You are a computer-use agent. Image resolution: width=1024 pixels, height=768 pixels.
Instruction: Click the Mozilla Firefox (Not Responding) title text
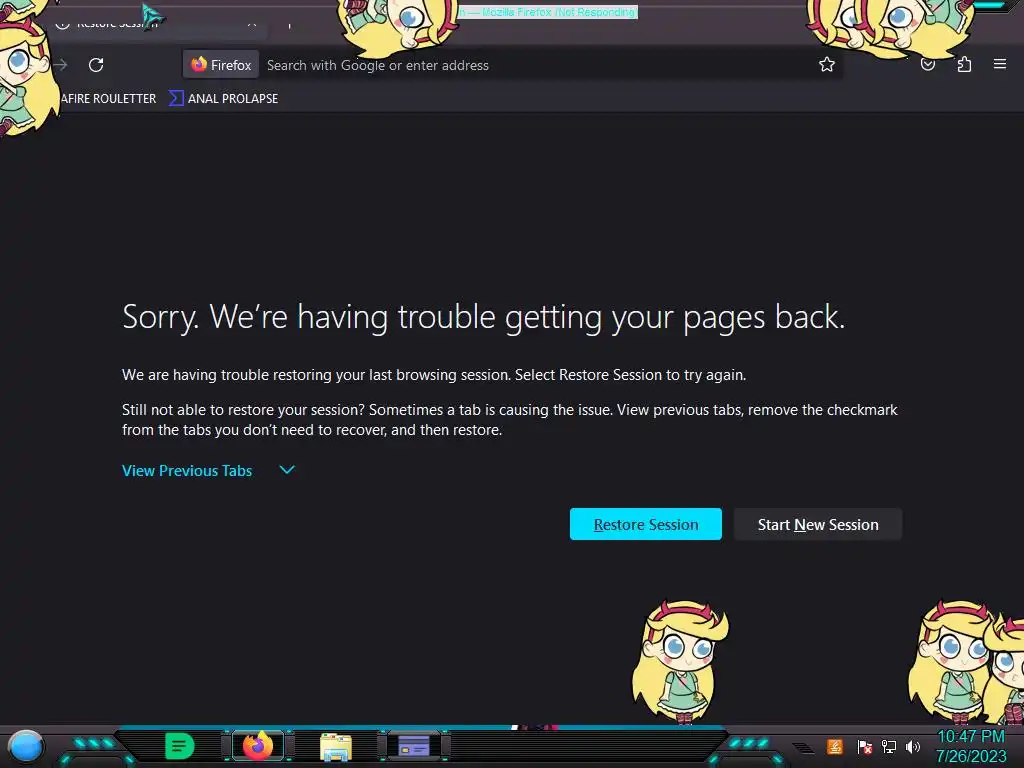pos(549,12)
